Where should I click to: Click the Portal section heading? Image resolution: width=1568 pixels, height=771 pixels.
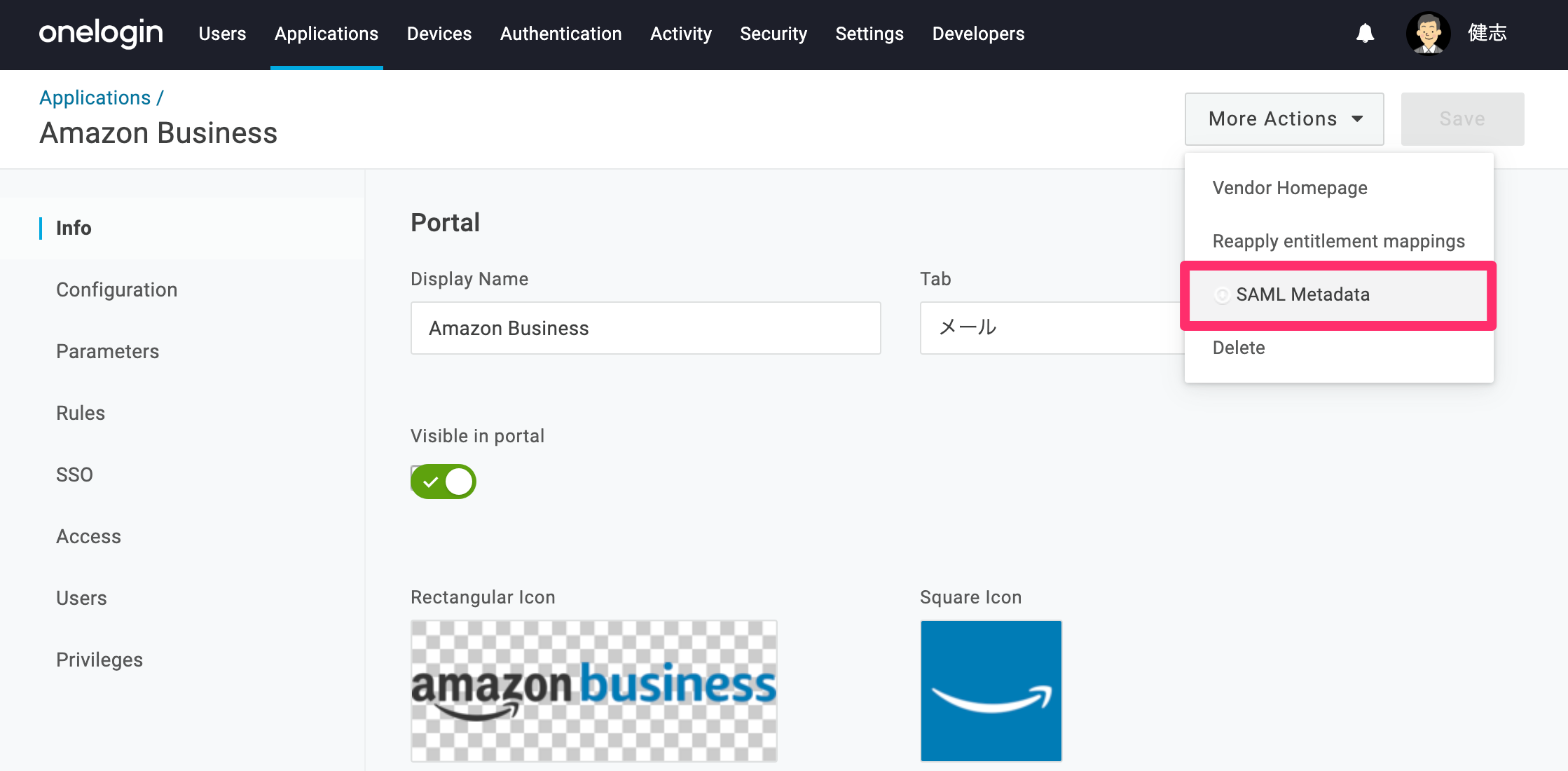(x=445, y=223)
